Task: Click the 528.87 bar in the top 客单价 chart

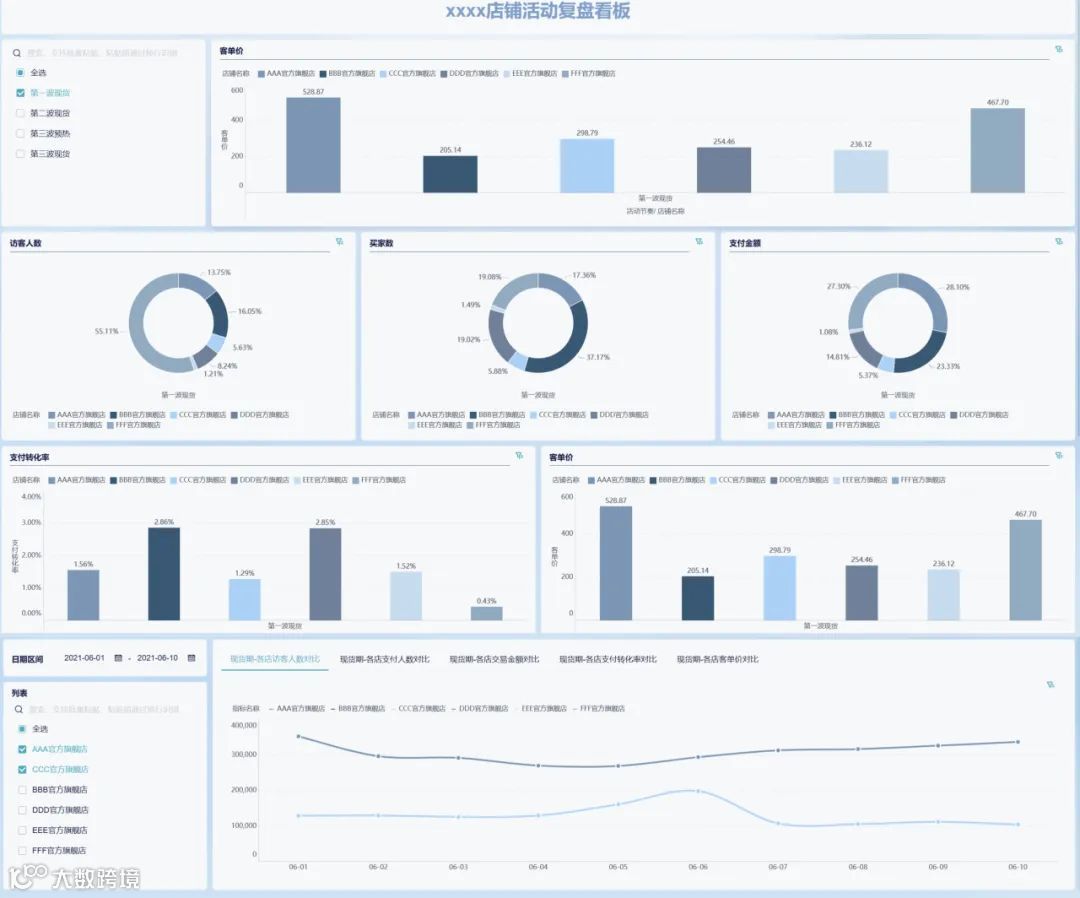Action: click(313, 145)
